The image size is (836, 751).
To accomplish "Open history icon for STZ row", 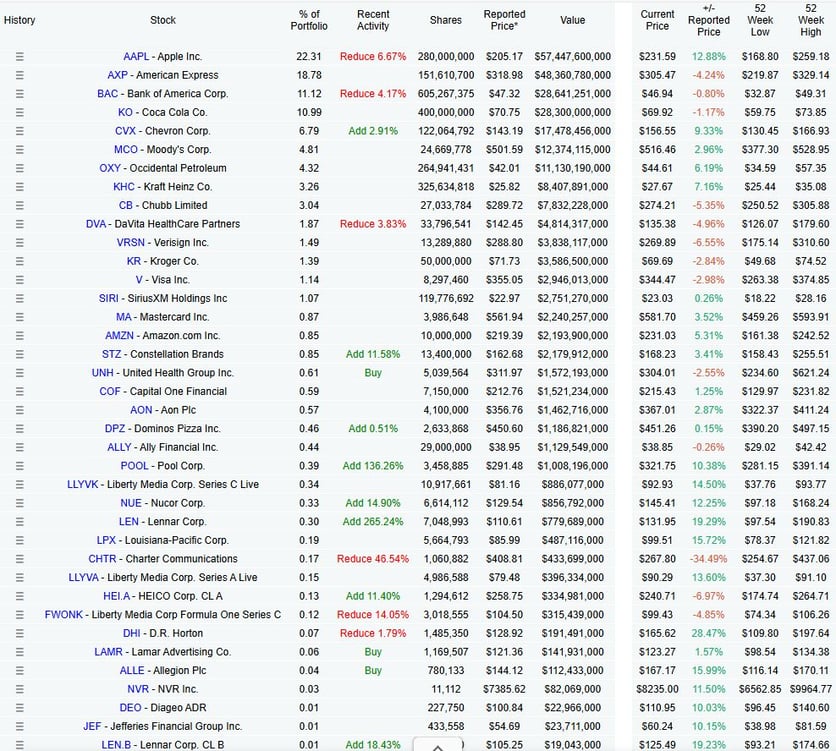I will coord(20,354).
